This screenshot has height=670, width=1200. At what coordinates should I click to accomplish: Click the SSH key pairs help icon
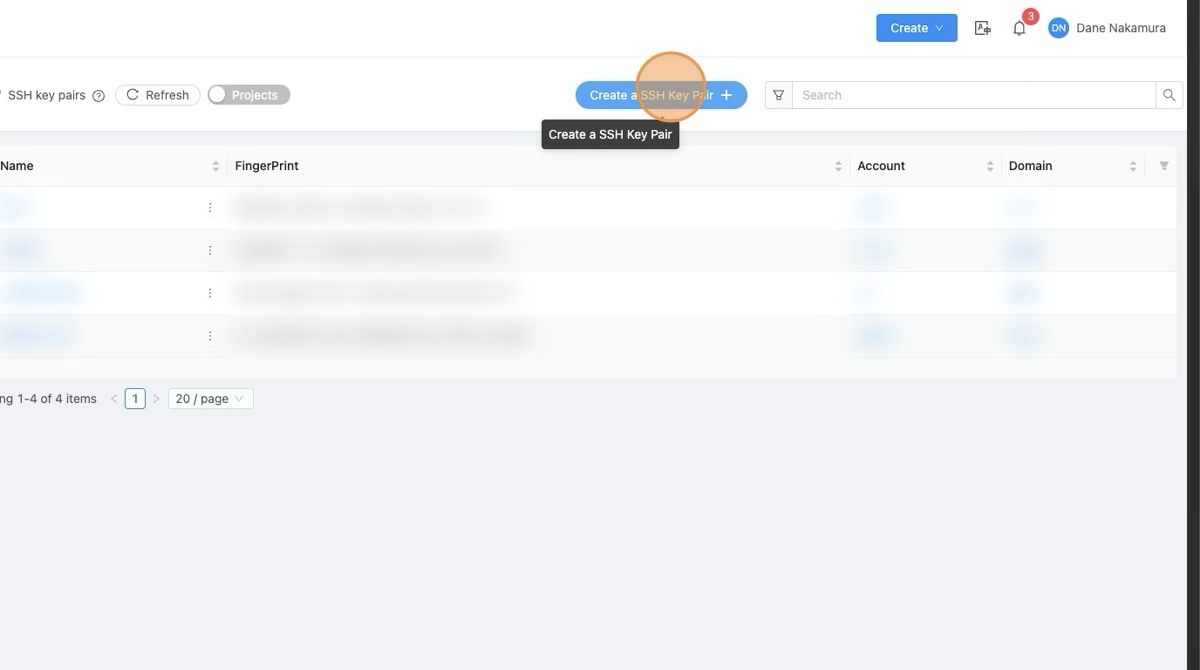point(98,96)
